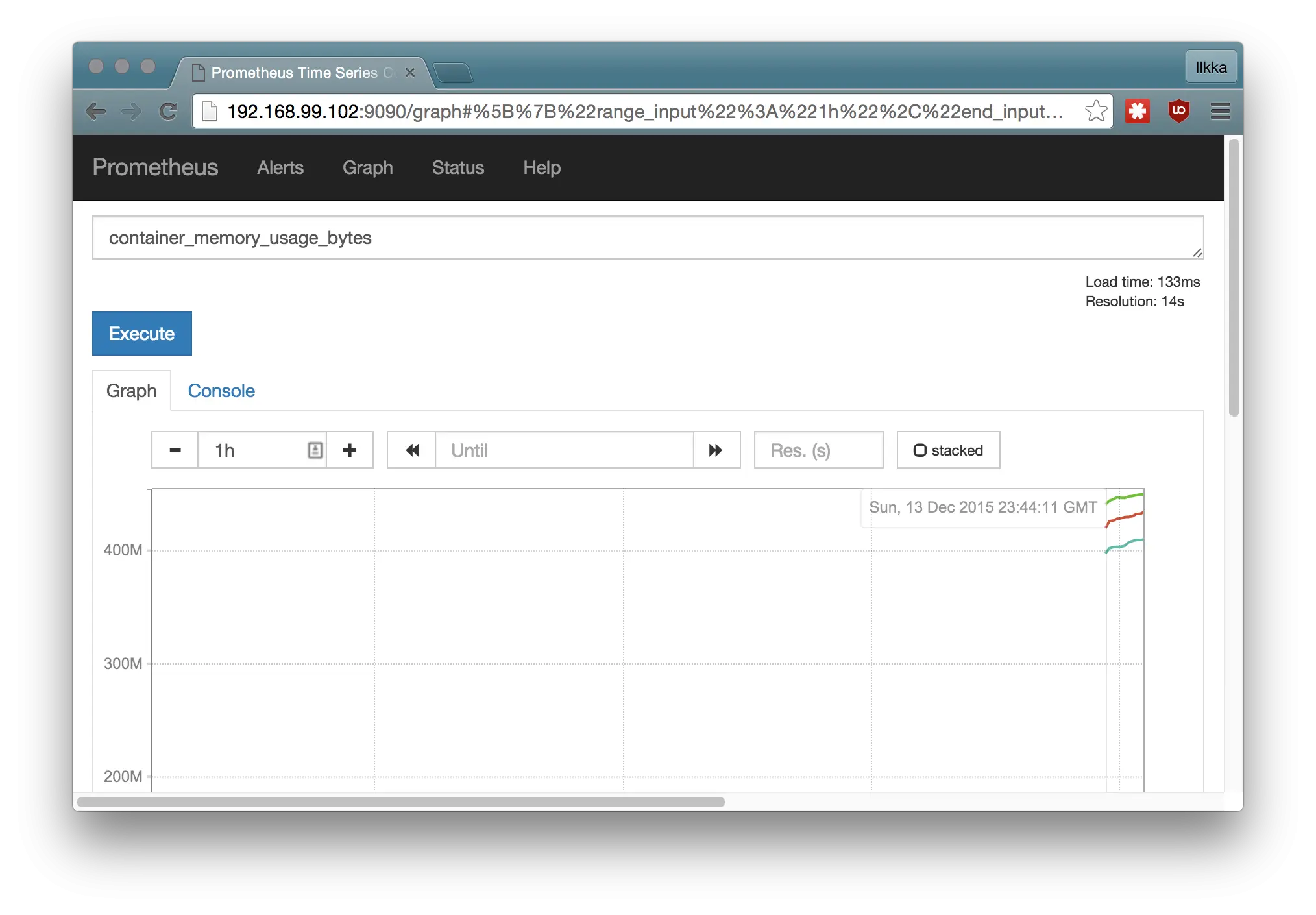Click the Load time: 133ms text

coord(1143,282)
